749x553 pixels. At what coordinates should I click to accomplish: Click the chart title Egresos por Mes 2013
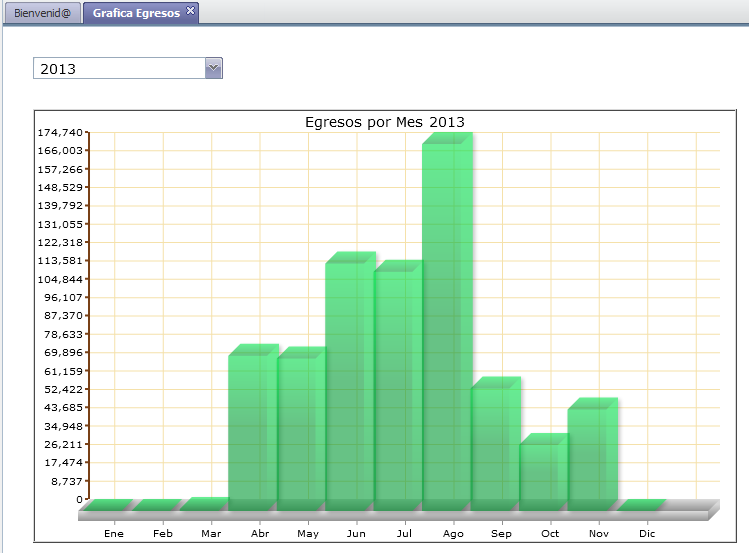pos(384,122)
